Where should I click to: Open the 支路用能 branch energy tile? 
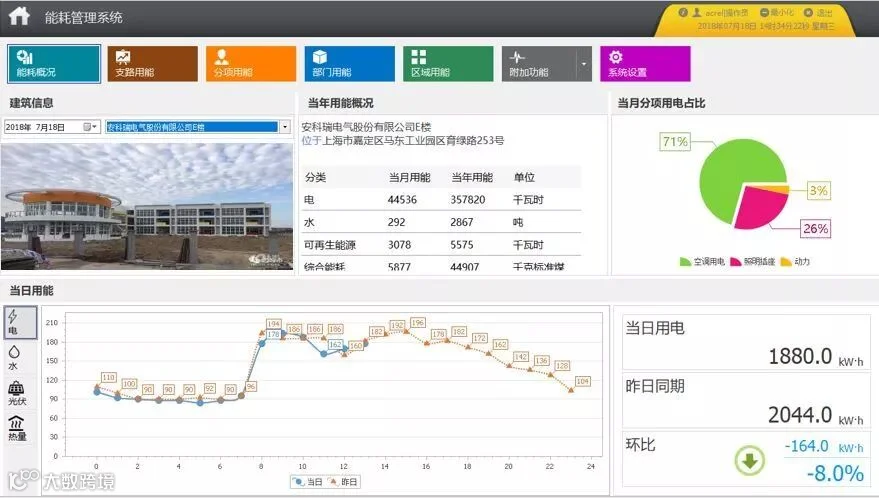point(152,64)
